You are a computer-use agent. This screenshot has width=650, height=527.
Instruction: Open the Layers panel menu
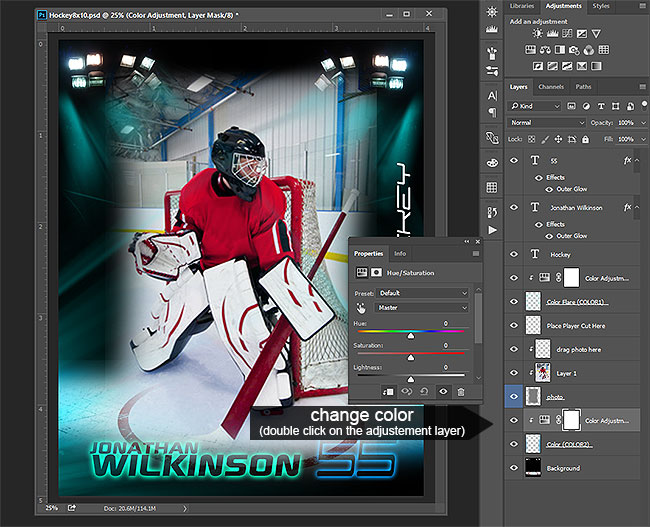point(643,87)
